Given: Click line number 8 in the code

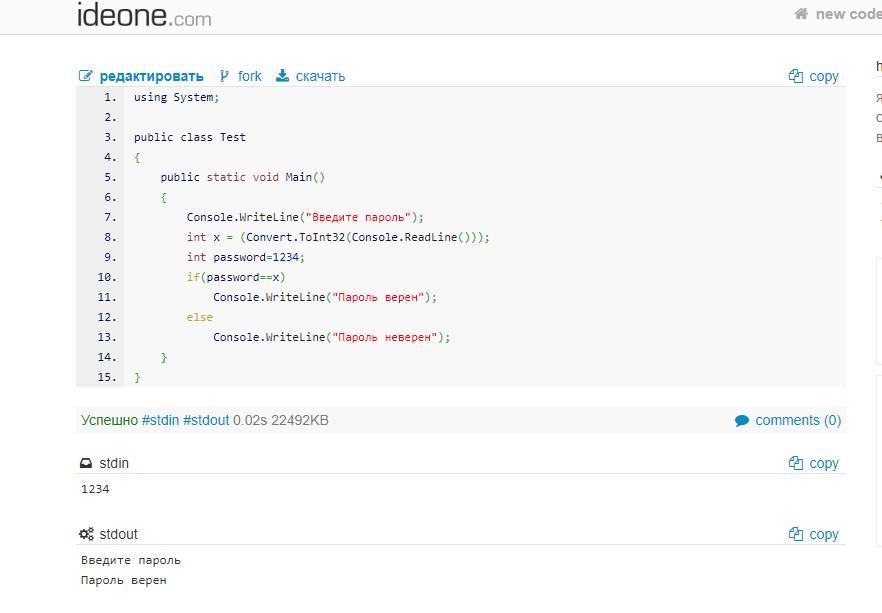Looking at the screenshot, I should tap(108, 237).
